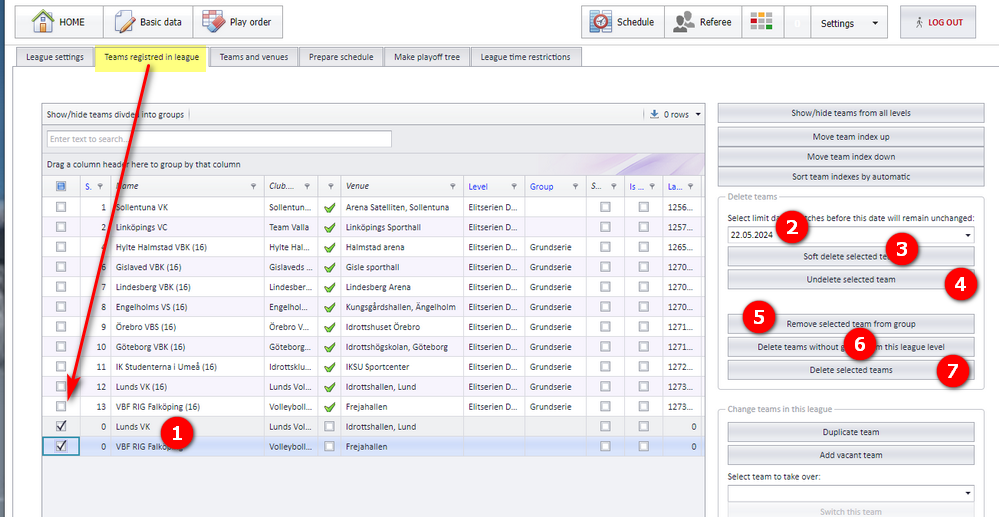The height and width of the screenshot is (517, 999).
Task: Switch to the Teams and venues tab
Action: pyautogui.click(x=254, y=57)
